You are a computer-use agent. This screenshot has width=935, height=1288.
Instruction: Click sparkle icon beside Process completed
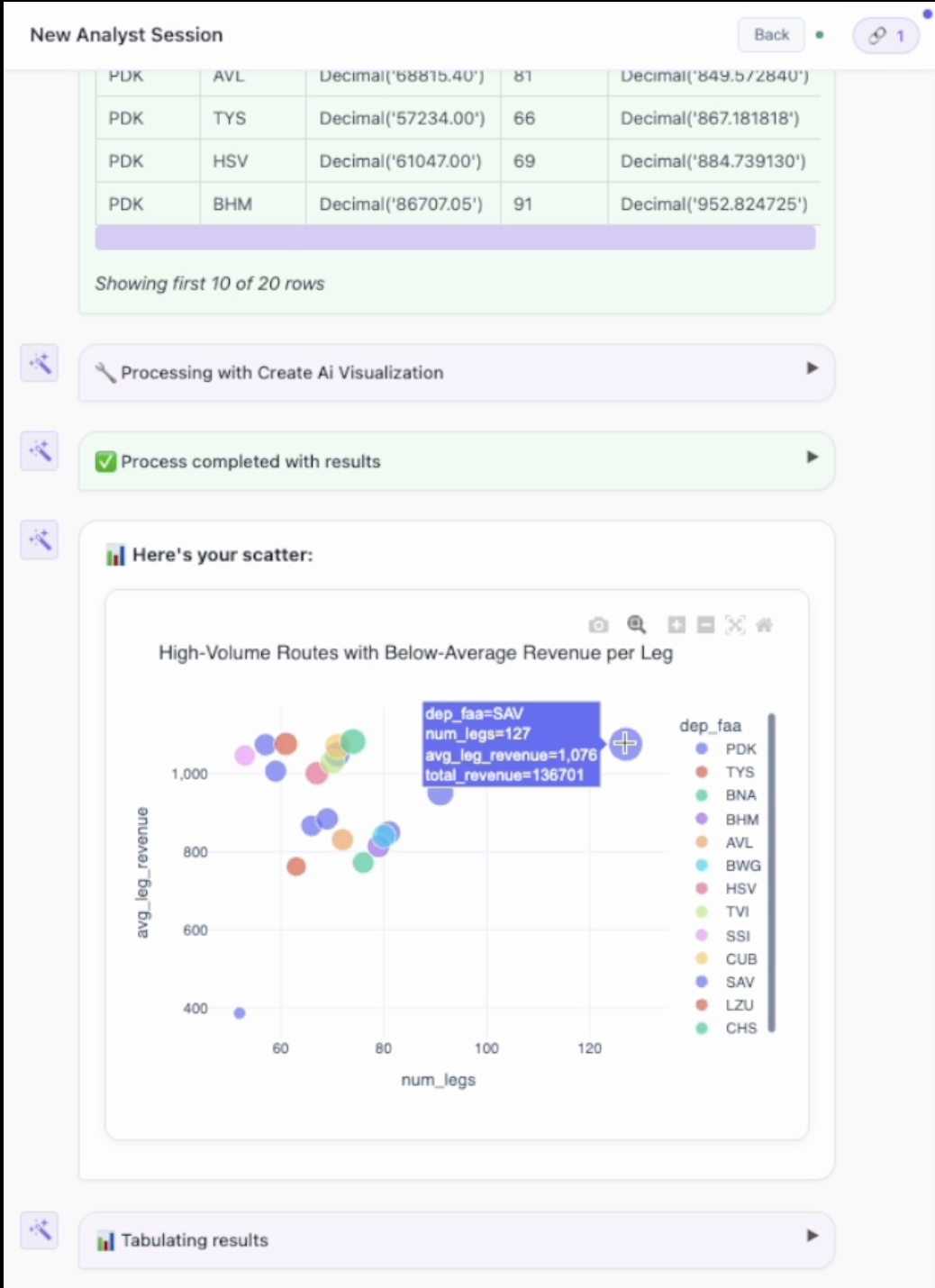(x=40, y=450)
